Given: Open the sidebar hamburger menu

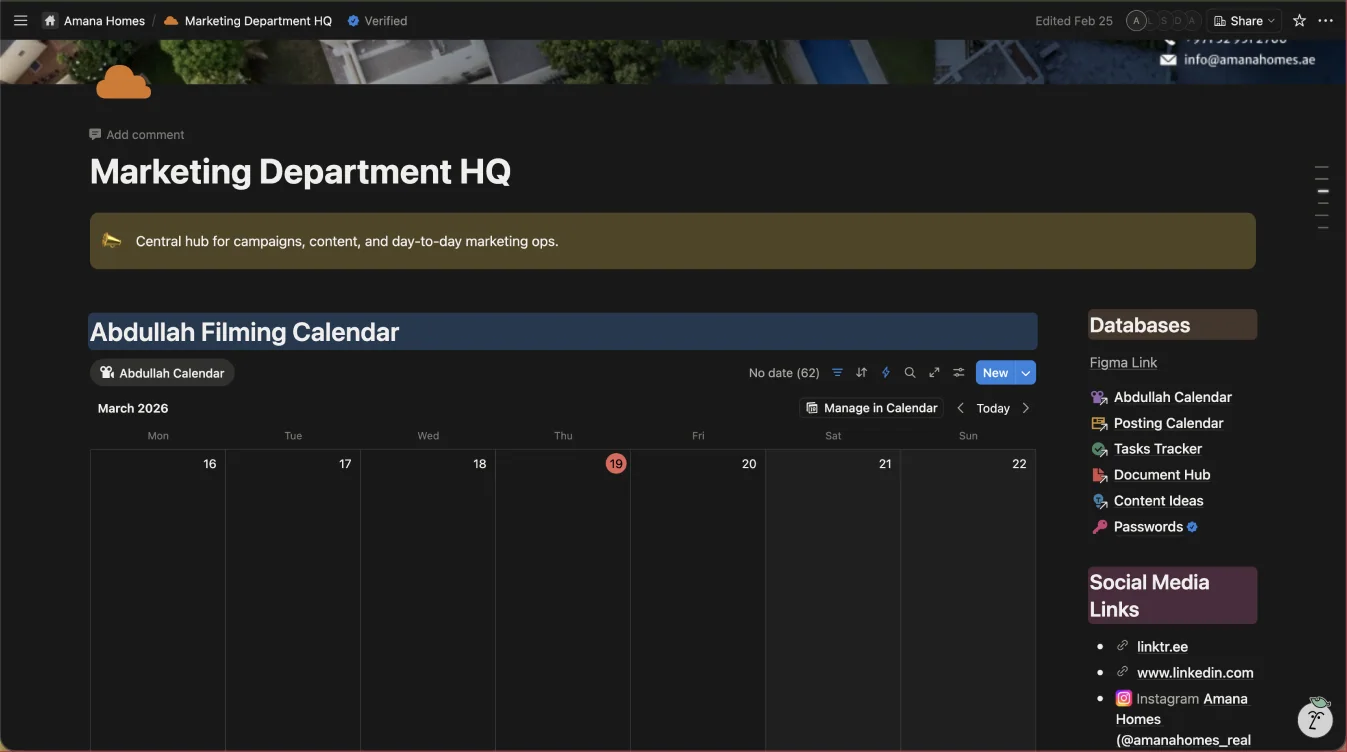Looking at the screenshot, I should [x=20, y=20].
